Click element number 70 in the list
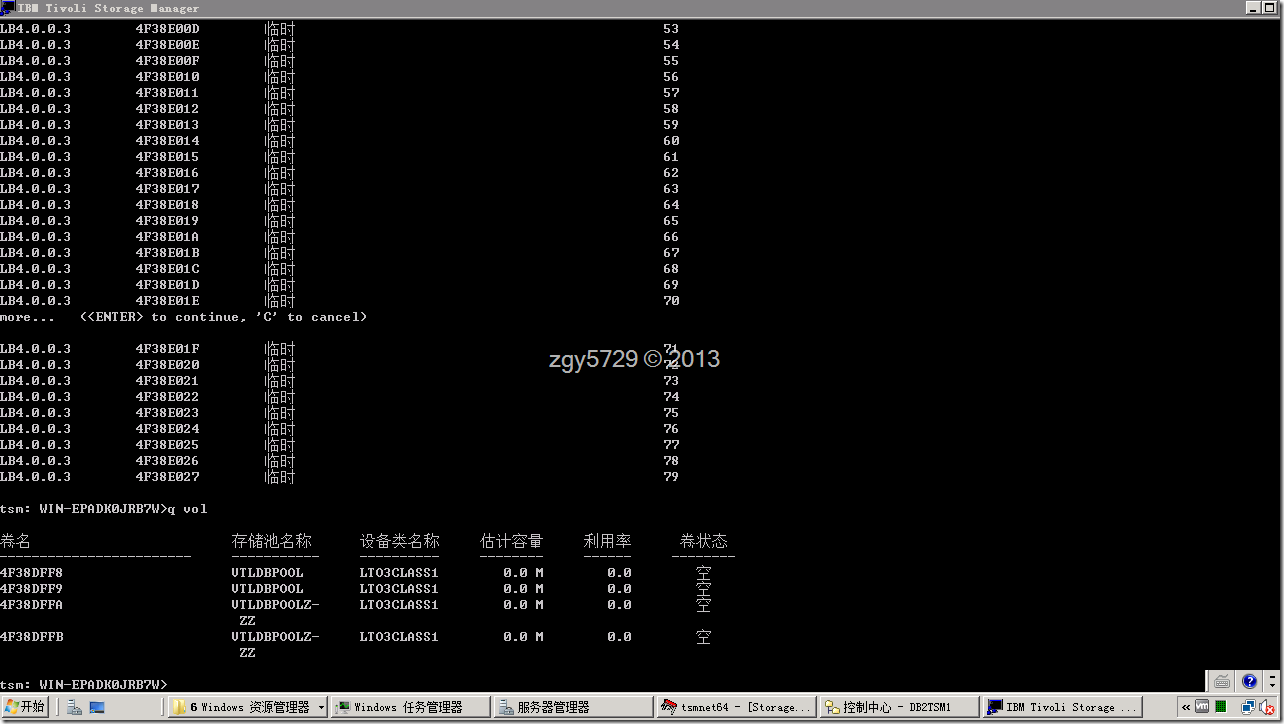Screen dimensions: 1284x724 coord(671,301)
